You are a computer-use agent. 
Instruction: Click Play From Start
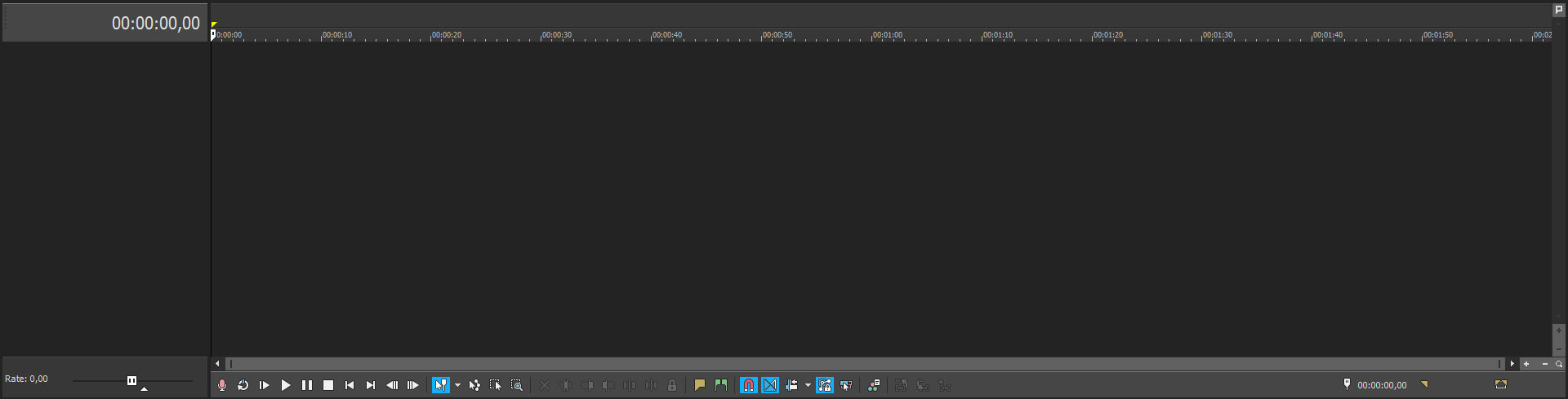click(265, 385)
